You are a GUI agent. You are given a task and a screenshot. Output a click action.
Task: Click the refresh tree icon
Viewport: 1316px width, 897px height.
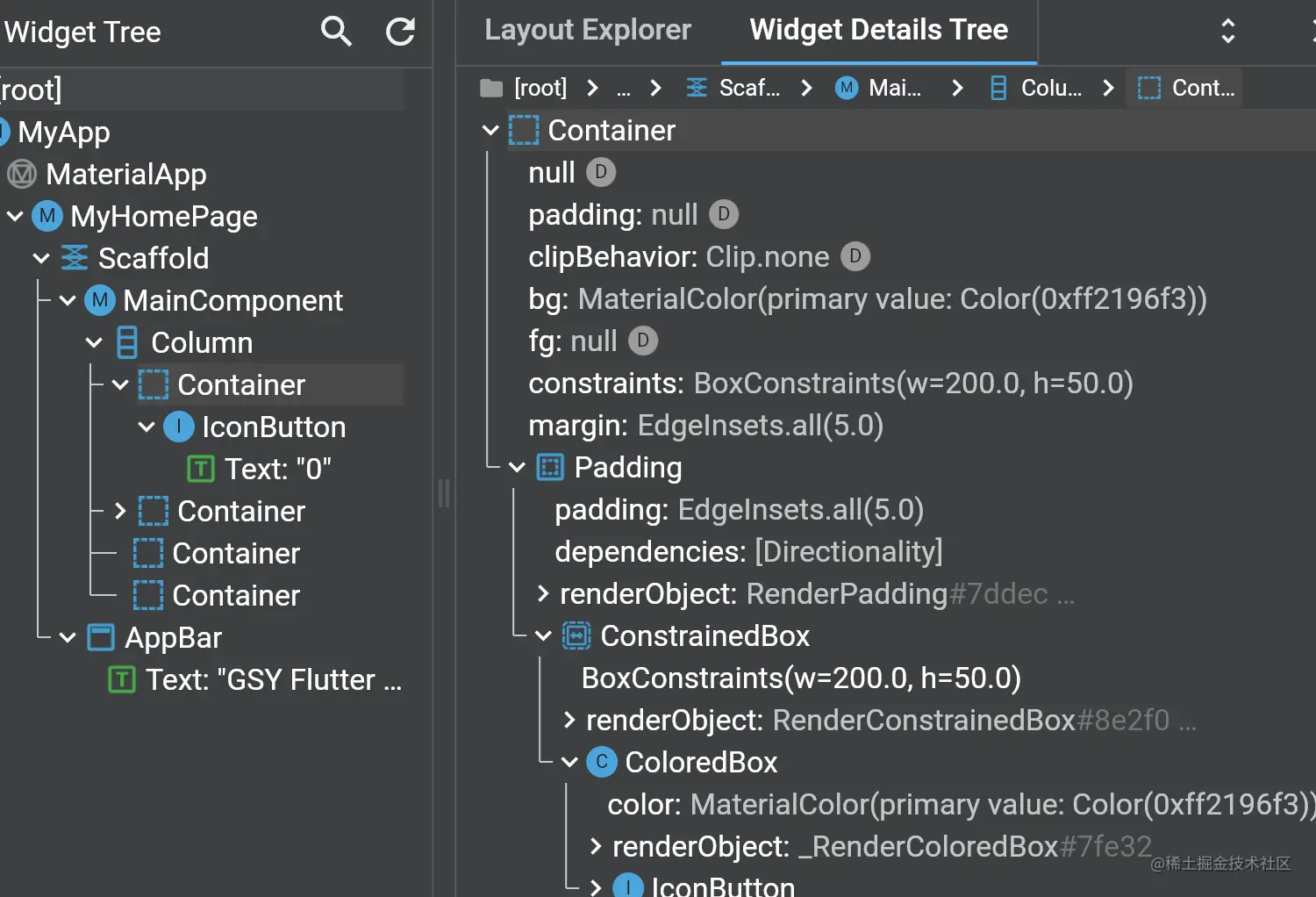[x=401, y=32]
